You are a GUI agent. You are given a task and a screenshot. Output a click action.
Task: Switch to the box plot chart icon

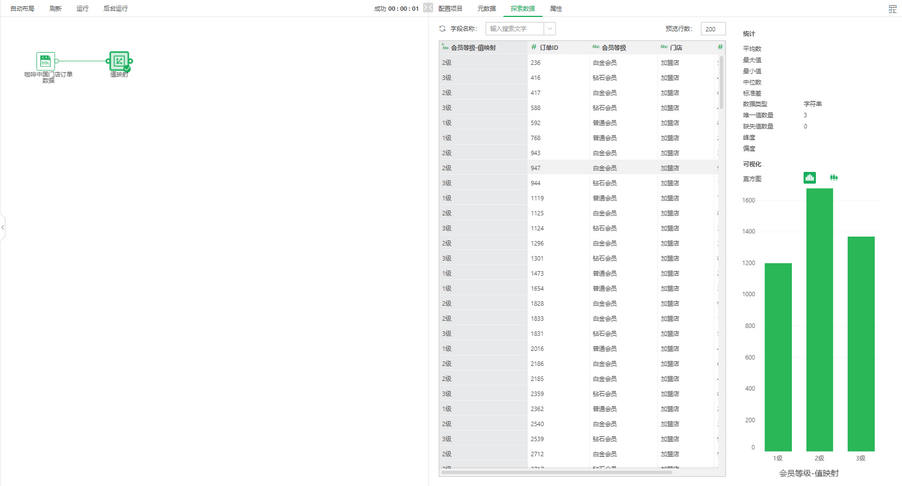tap(834, 178)
